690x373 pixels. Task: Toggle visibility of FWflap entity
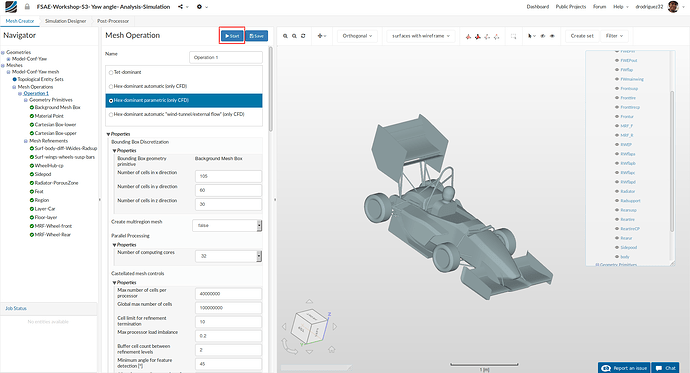[617, 70]
